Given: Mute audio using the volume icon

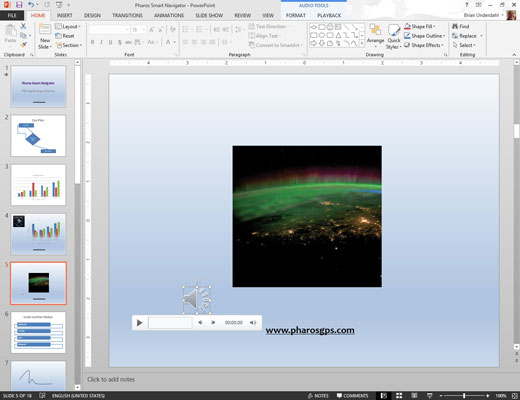Looking at the screenshot, I should 253,323.
